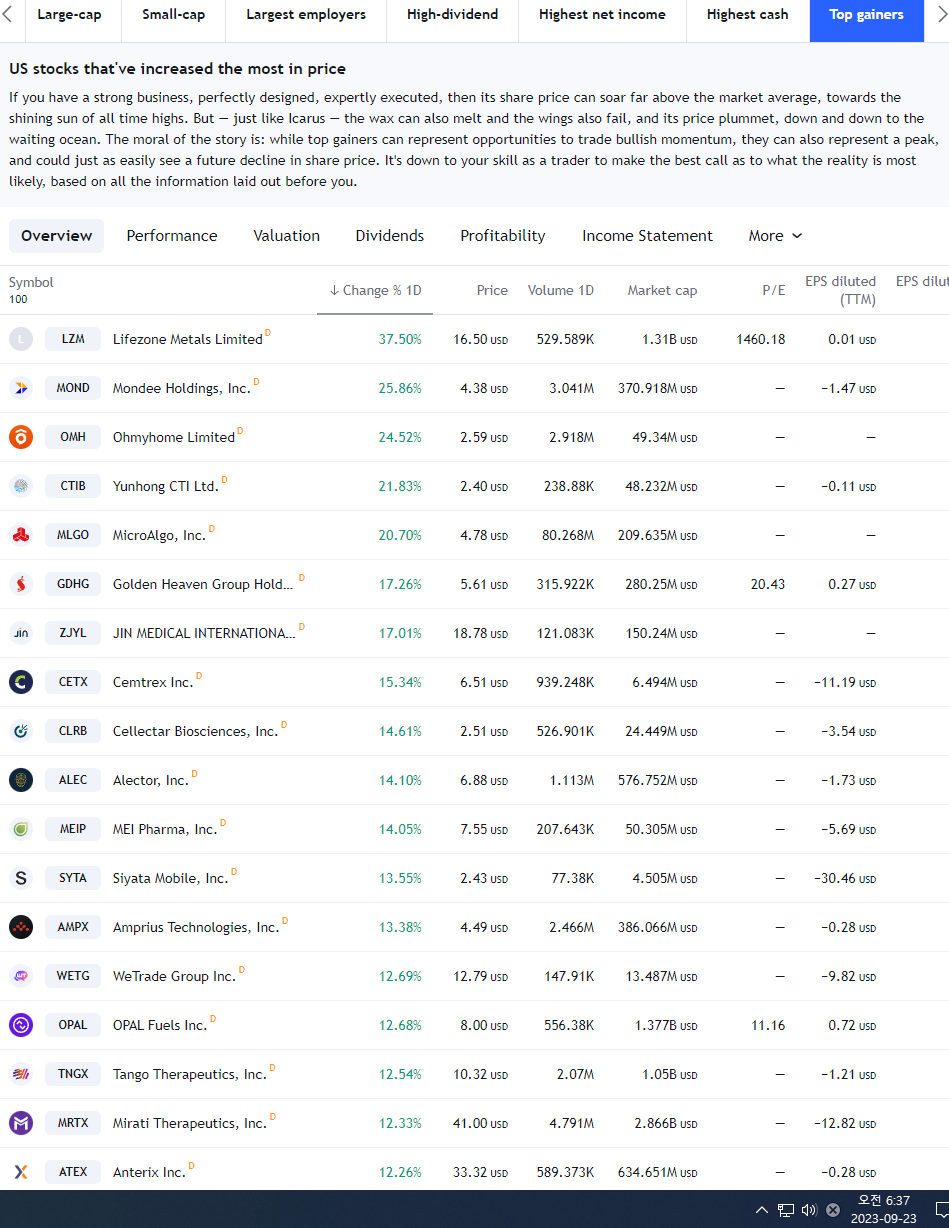This screenshot has height=1228, width=949.
Task: Click the MEI Pharma logo icon
Action: [x=21, y=829]
